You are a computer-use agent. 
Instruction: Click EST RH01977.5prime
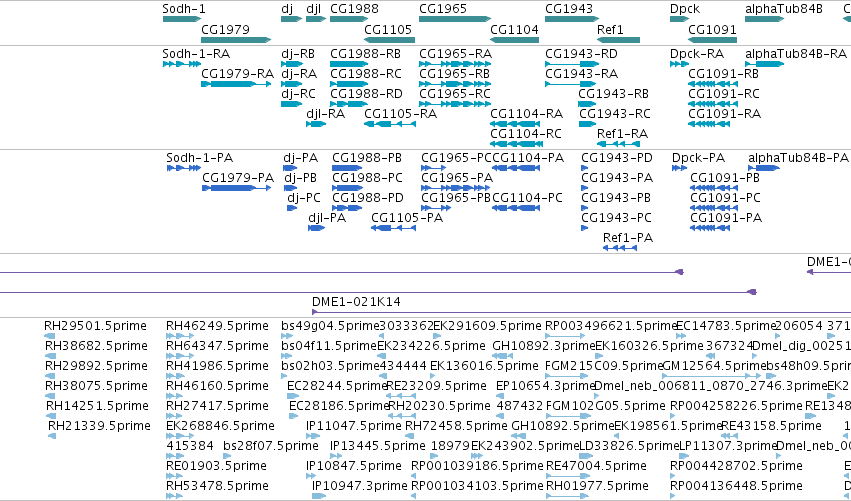click(597, 486)
